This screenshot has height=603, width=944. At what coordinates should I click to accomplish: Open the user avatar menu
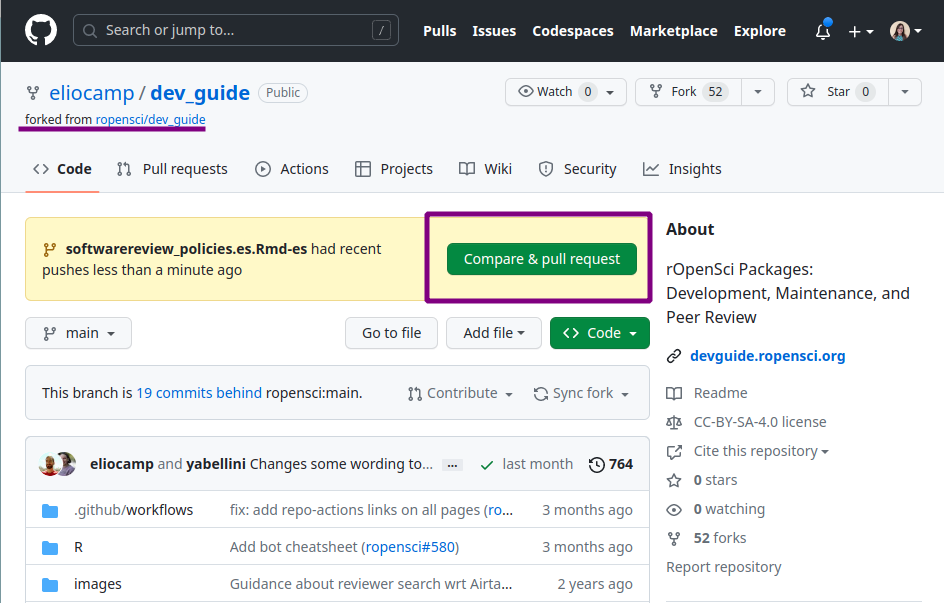[x=905, y=31]
